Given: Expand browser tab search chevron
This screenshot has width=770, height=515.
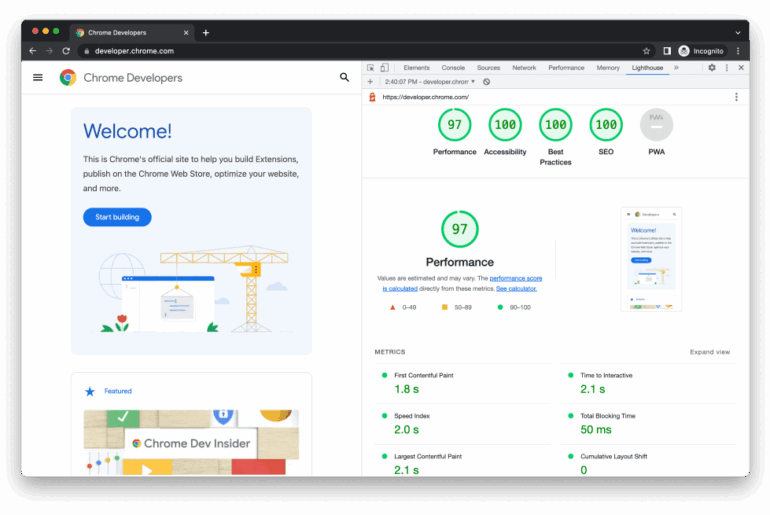Looking at the screenshot, I should click(x=738, y=32).
